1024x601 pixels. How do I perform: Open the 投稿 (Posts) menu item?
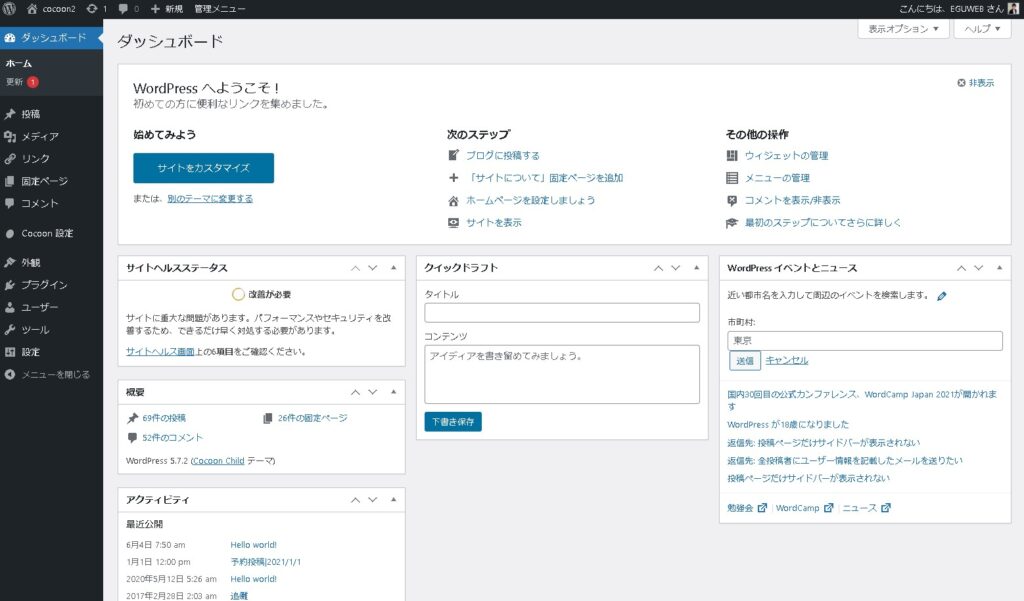(30, 114)
